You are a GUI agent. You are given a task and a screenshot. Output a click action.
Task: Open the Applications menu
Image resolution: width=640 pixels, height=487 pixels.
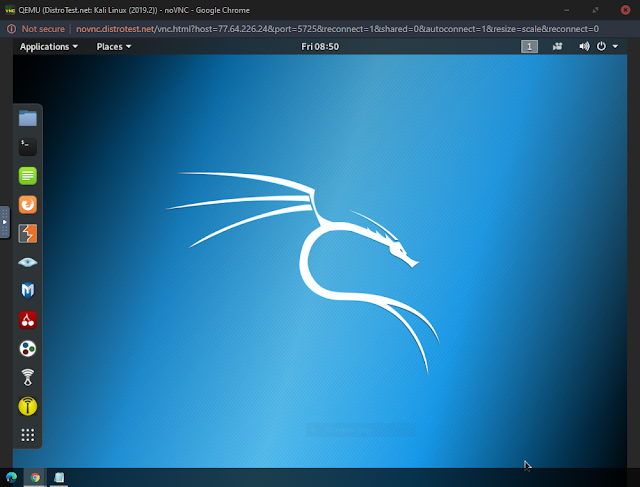pos(49,47)
